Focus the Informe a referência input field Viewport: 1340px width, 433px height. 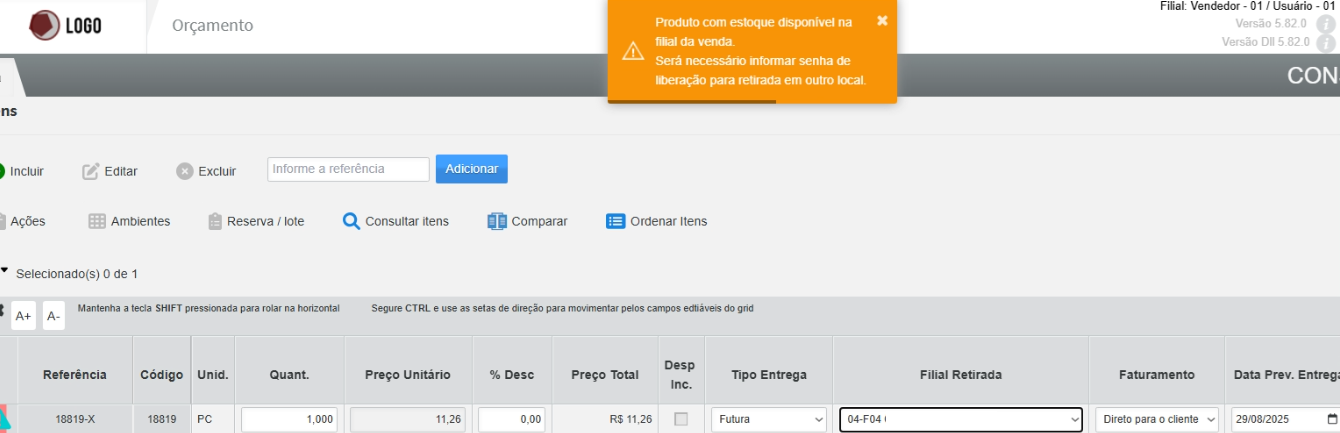point(348,169)
